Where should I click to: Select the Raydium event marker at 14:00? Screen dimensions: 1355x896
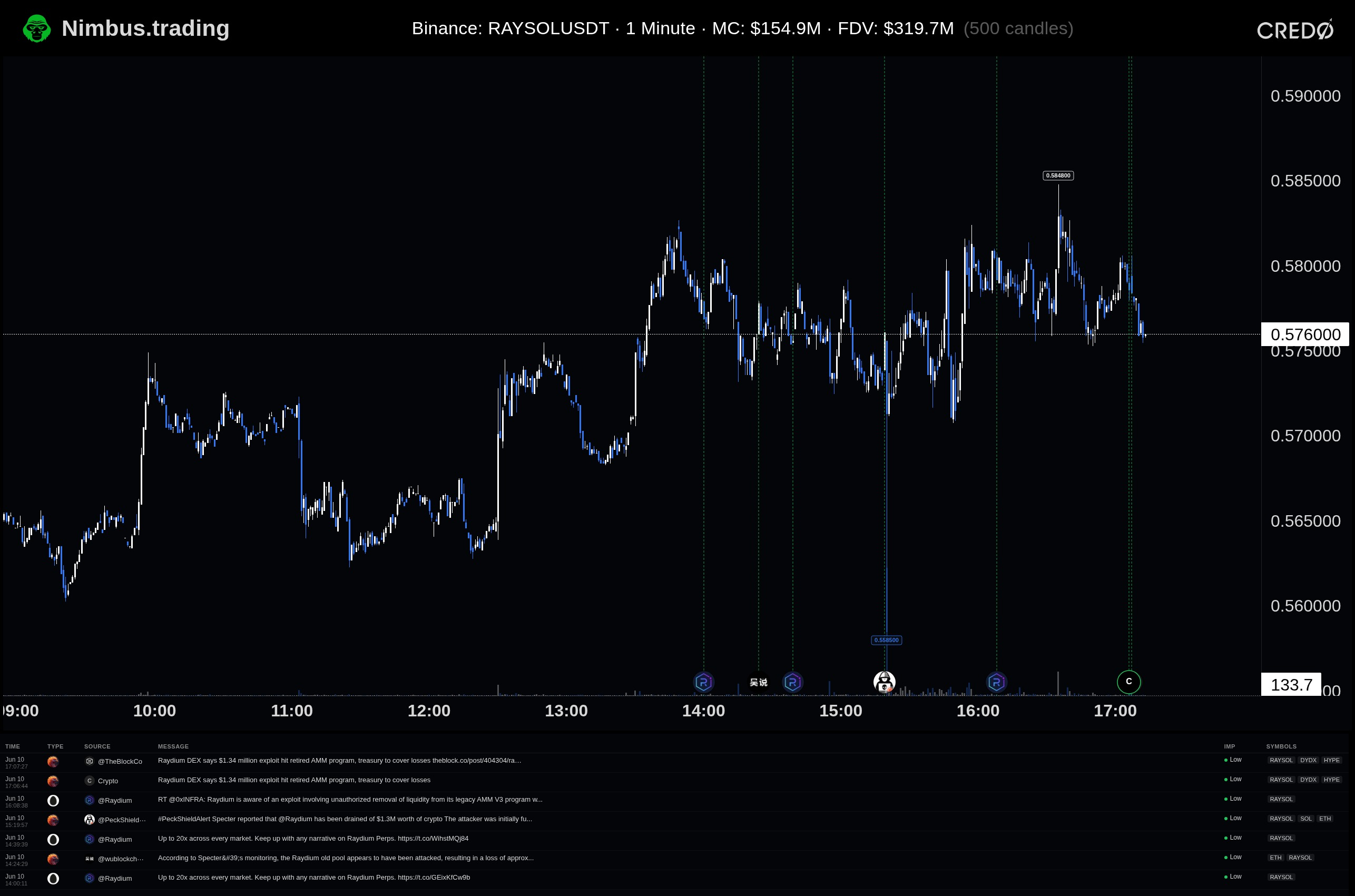click(703, 682)
